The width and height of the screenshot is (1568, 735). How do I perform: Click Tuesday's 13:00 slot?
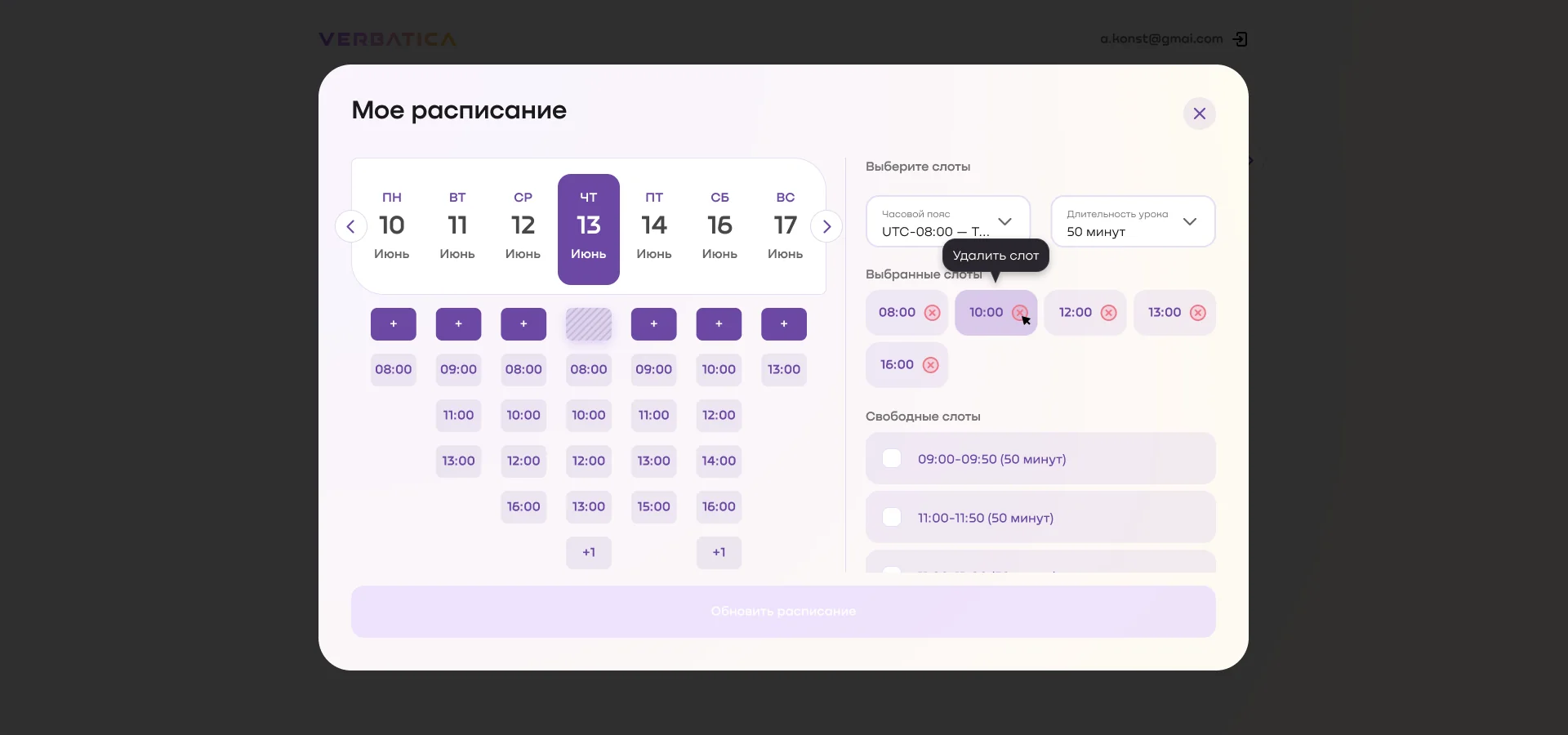[458, 461]
